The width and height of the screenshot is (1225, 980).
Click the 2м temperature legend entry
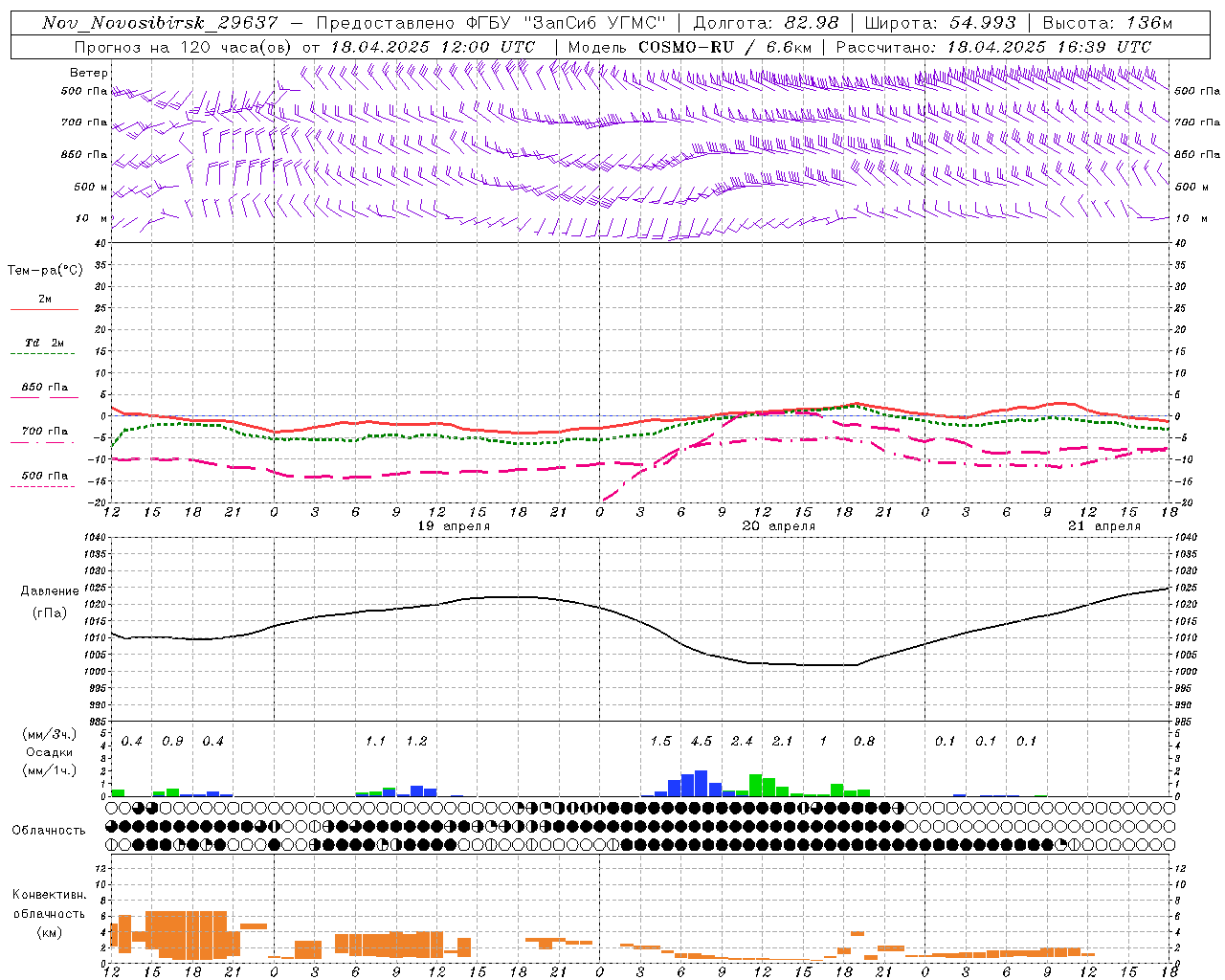pos(45,300)
